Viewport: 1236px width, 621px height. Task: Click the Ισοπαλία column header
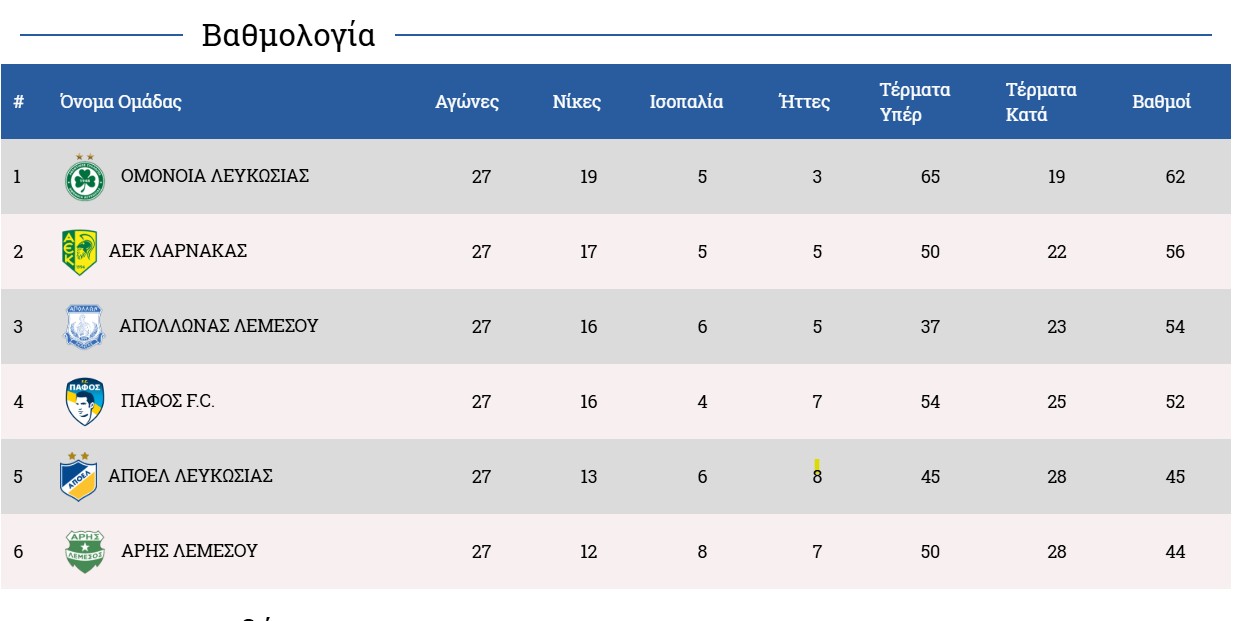686,102
